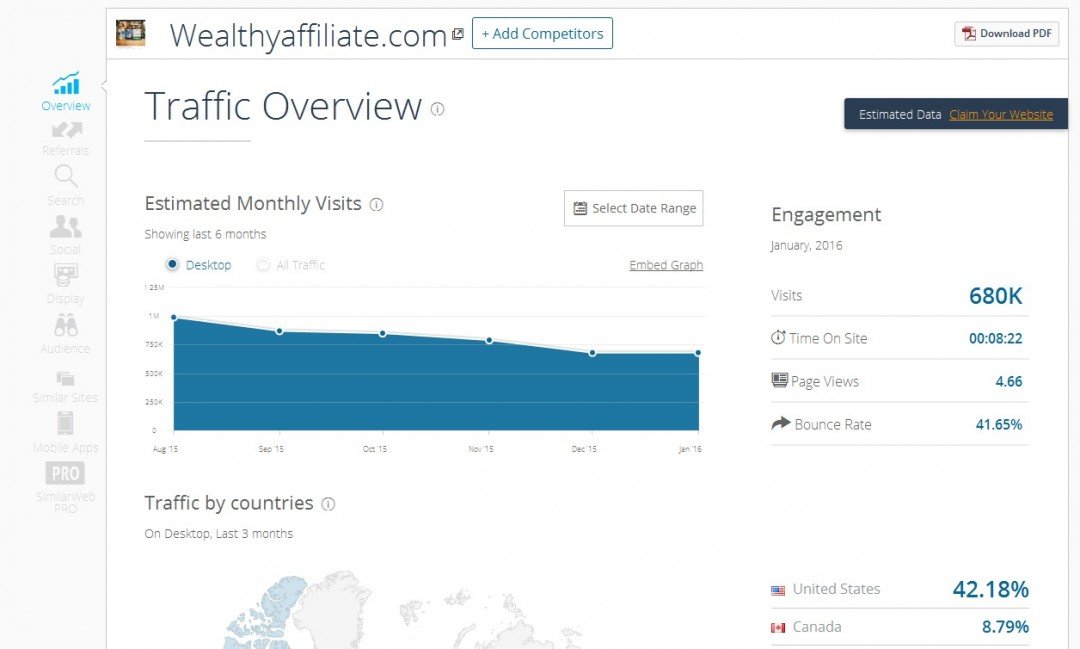Click the Wealthyaffiliate.com site title

(x=309, y=35)
